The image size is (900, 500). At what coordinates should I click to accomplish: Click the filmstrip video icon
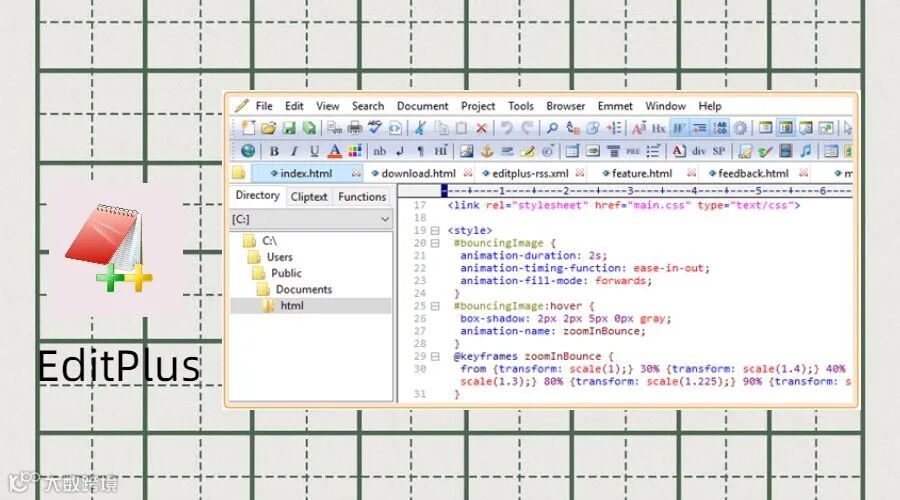(785, 151)
